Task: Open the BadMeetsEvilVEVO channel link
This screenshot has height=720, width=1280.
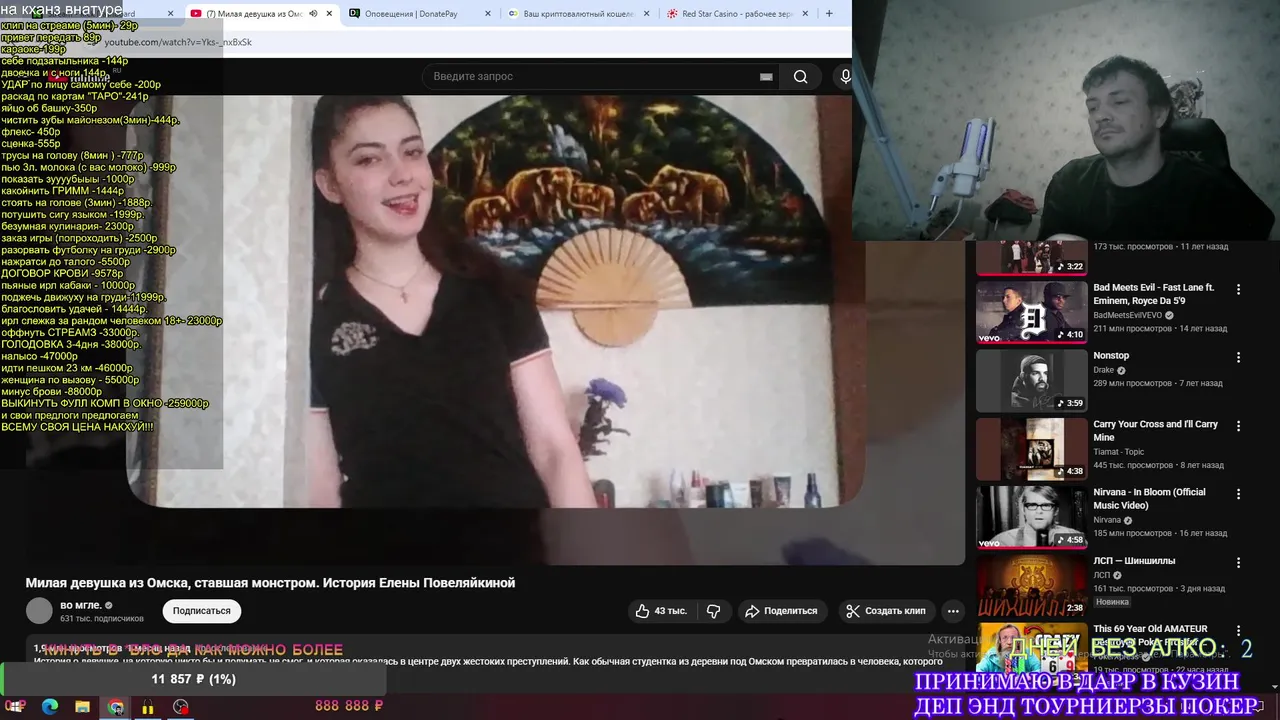Action: pyautogui.click(x=1127, y=315)
